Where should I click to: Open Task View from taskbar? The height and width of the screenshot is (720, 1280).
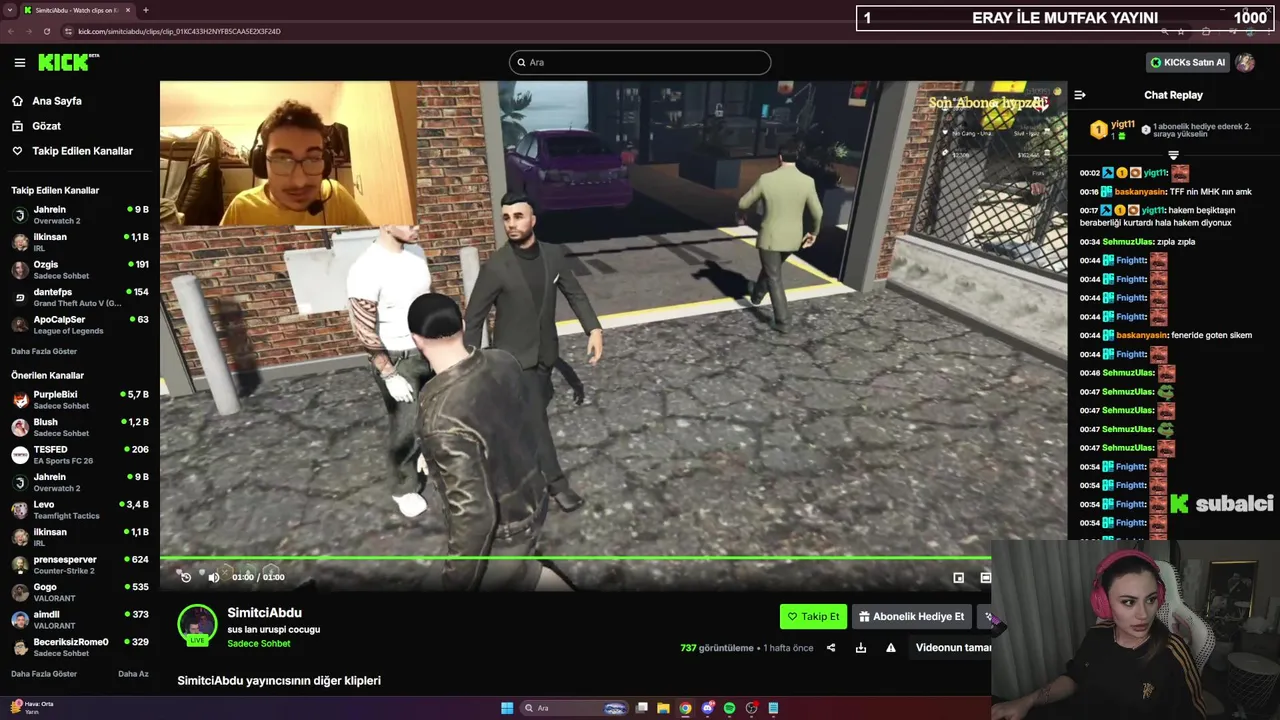tap(642, 708)
